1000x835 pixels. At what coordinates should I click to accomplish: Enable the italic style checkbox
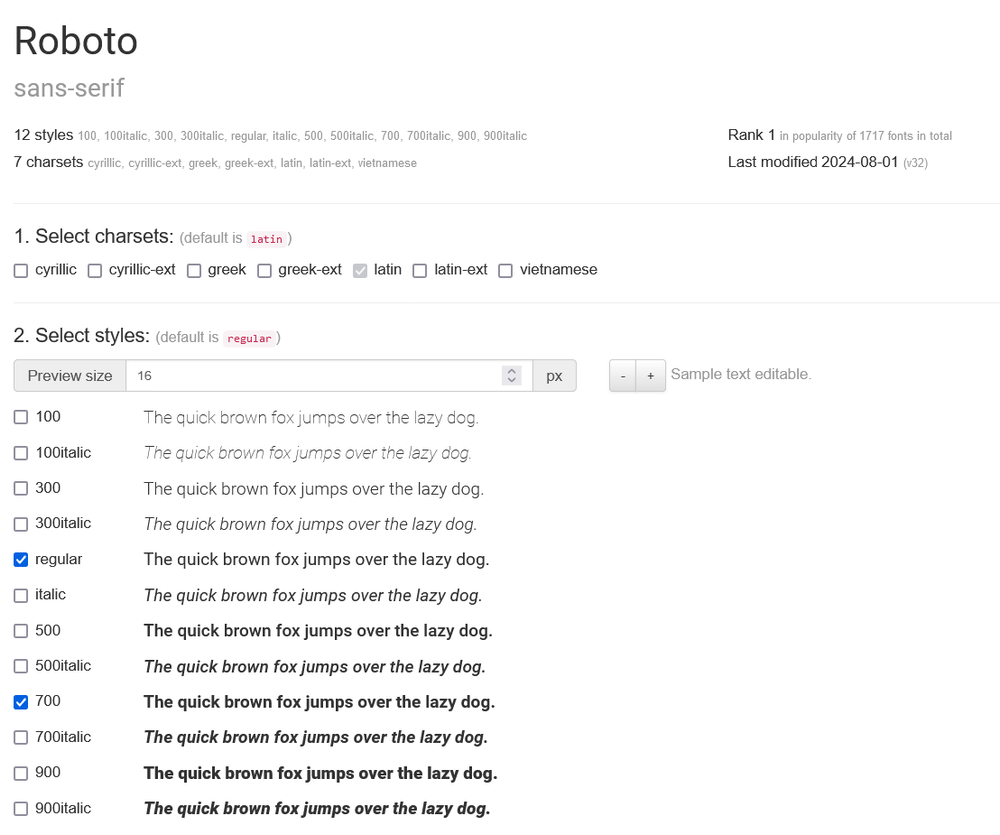(21, 596)
